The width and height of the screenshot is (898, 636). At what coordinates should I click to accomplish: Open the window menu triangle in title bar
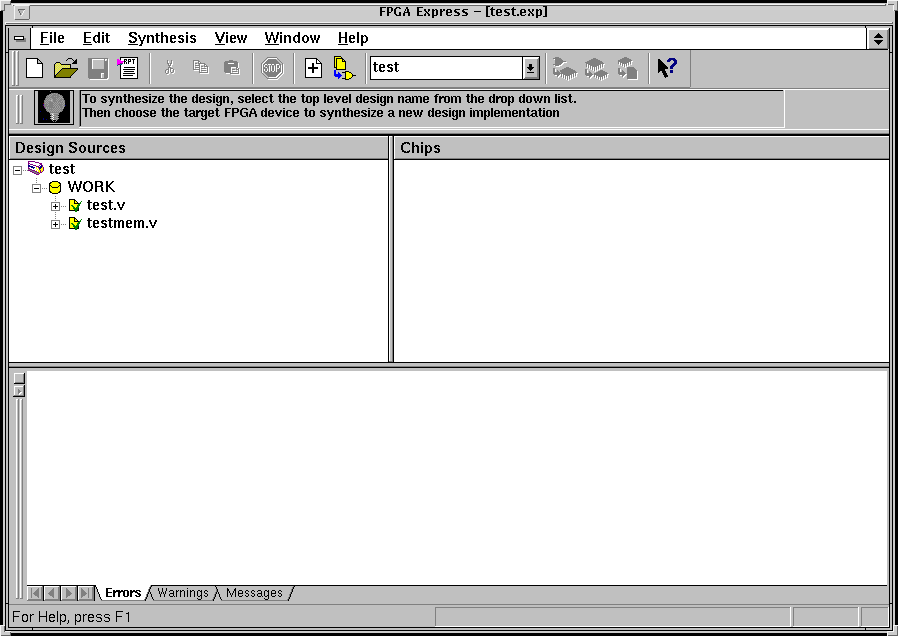pyautogui.click(x=21, y=11)
